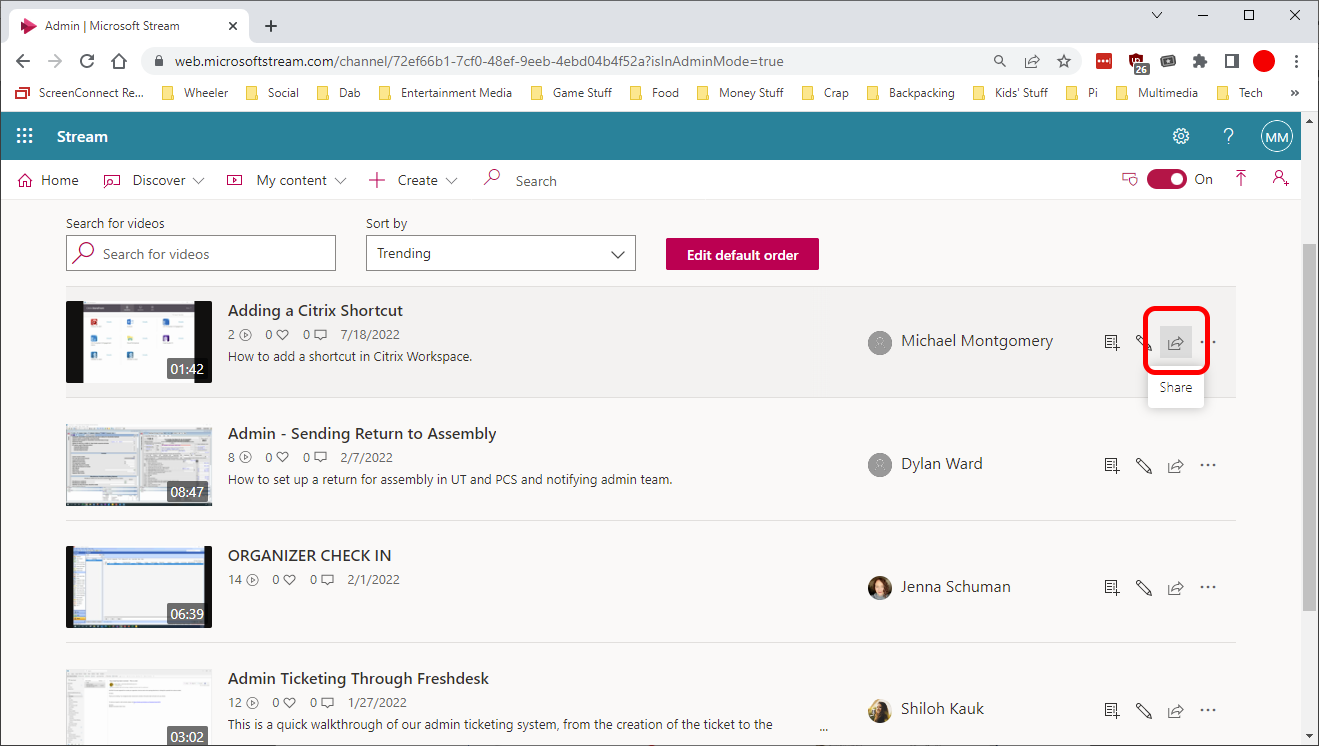Click the Chrome address bar URL
The image size is (1319, 746).
(479, 61)
